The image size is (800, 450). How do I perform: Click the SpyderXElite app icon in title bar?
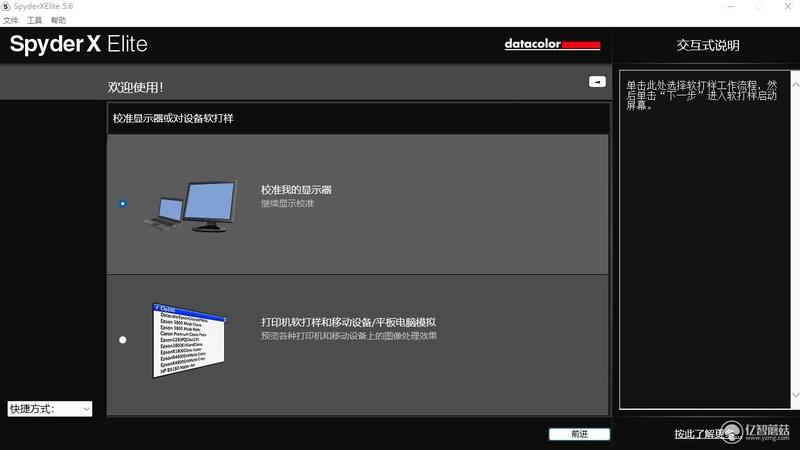pos(6,6)
